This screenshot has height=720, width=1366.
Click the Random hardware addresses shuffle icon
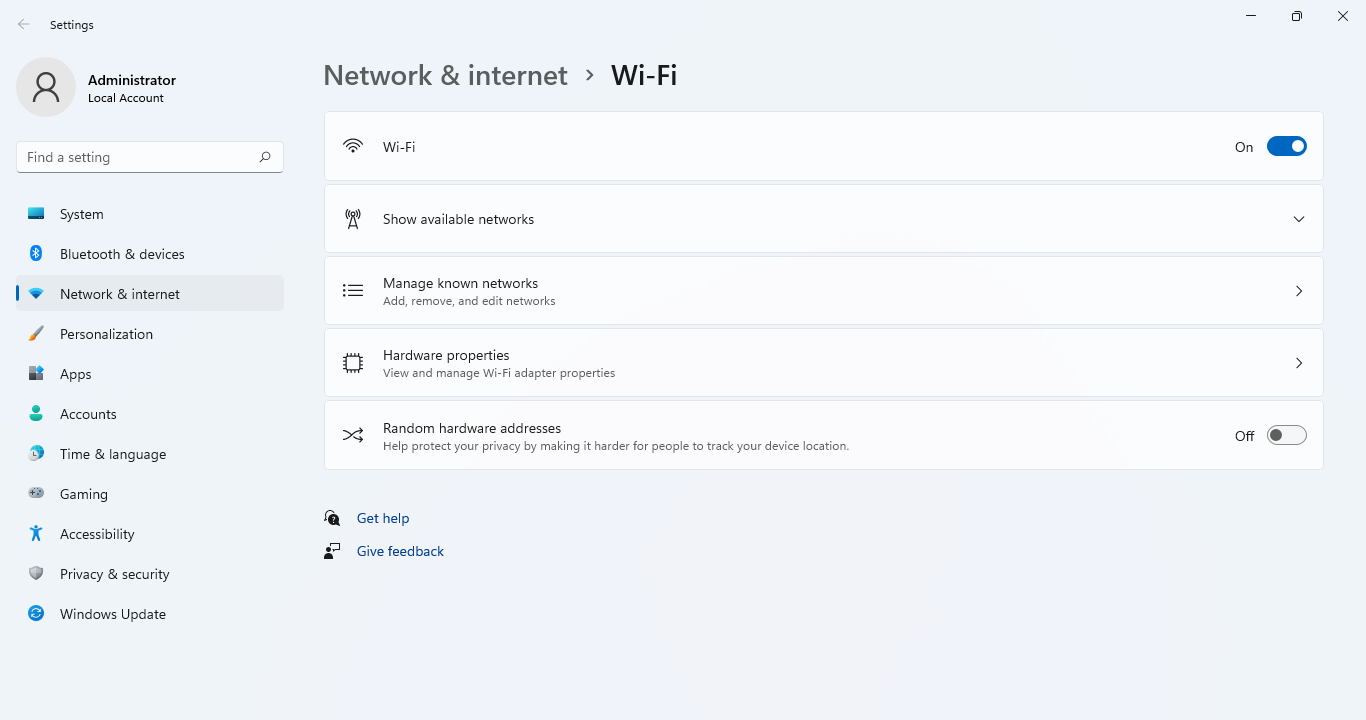click(x=353, y=434)
